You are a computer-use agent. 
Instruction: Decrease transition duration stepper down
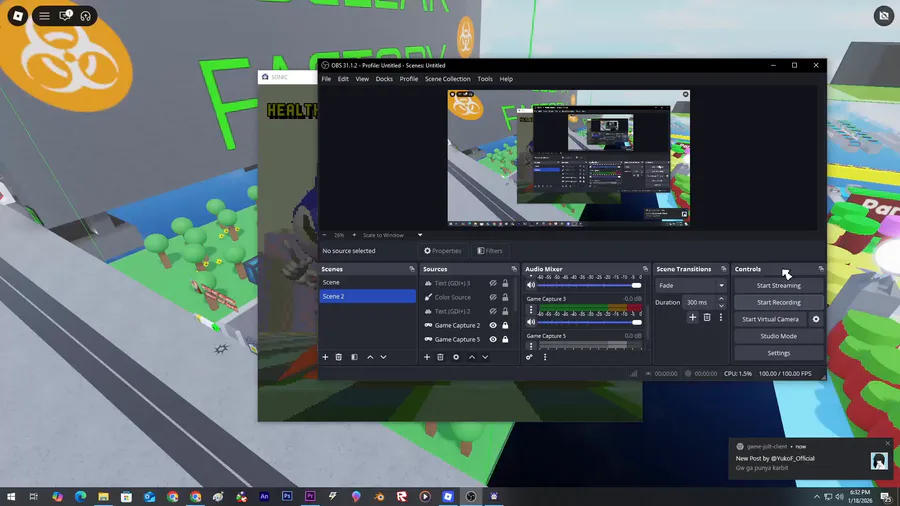tap(721, 305)
